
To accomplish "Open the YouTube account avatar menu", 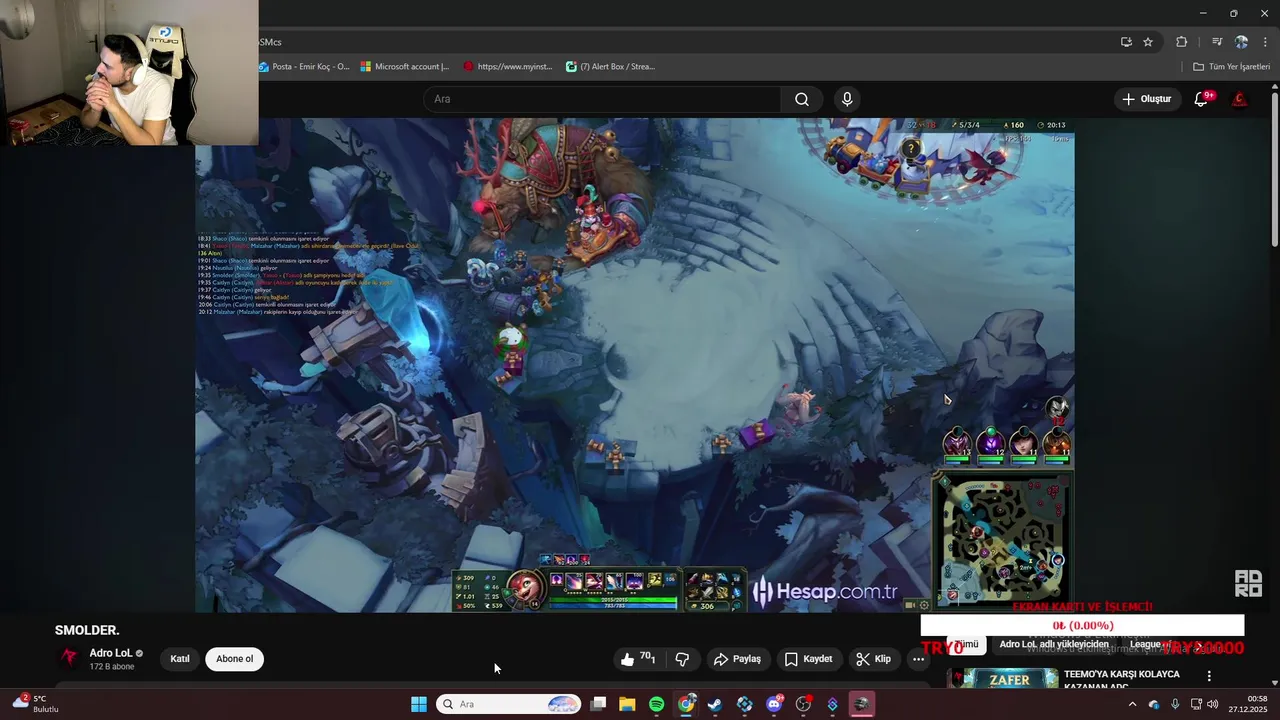I will pos(1240,99).
